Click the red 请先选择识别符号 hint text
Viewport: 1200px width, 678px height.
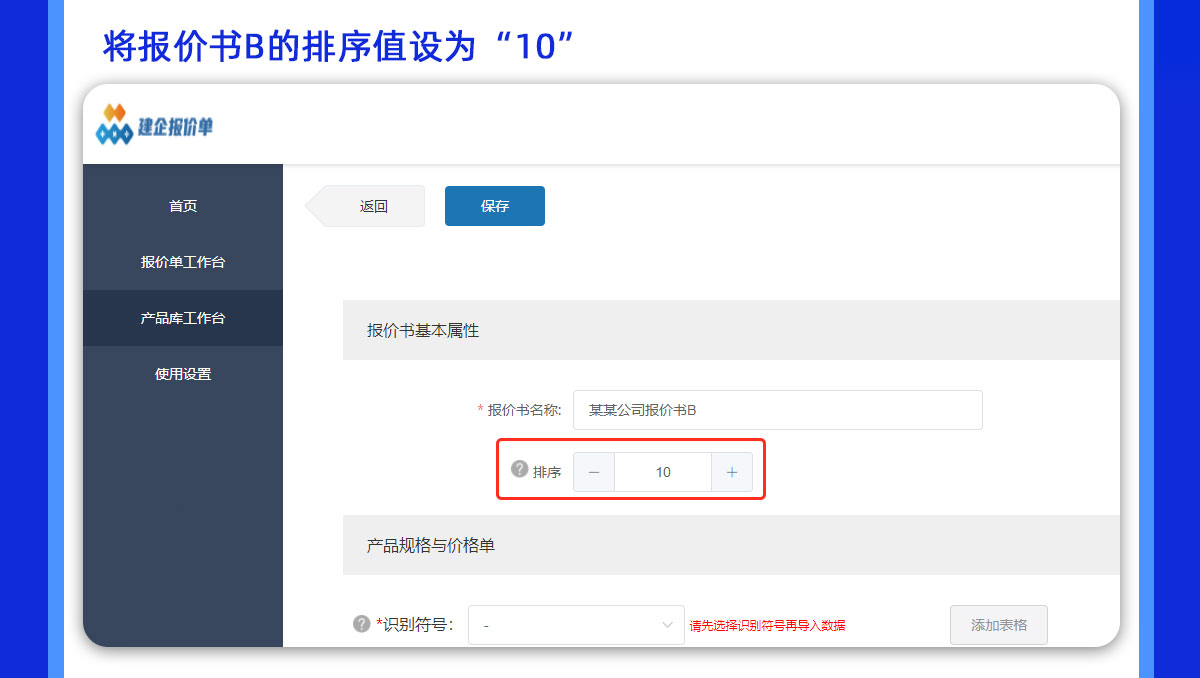pos(767,626)
